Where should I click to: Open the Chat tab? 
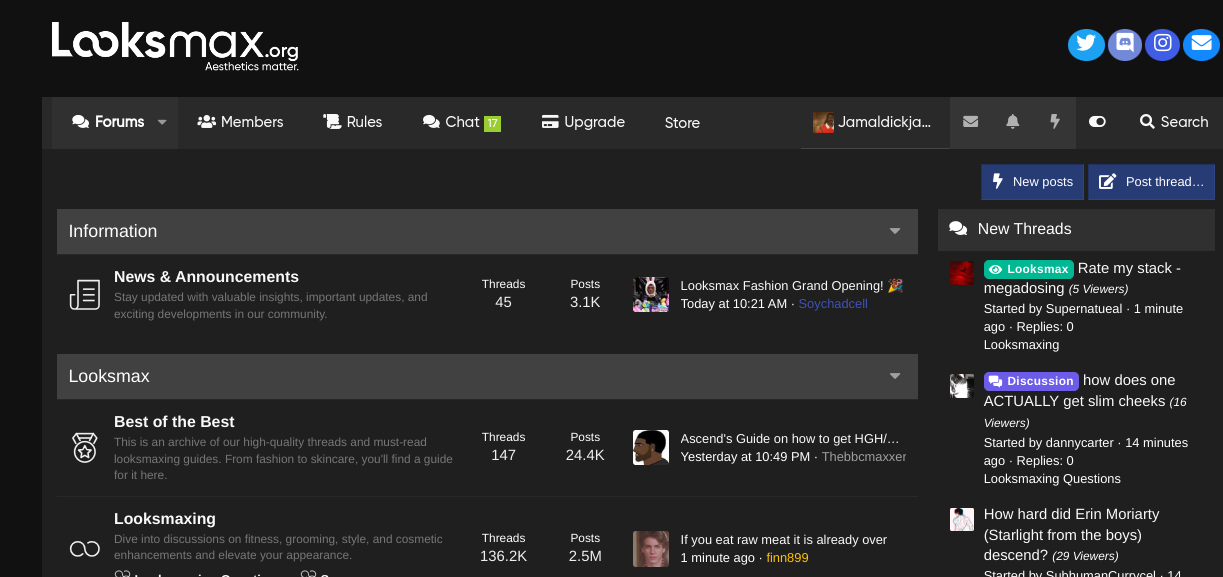pos(461,122)
